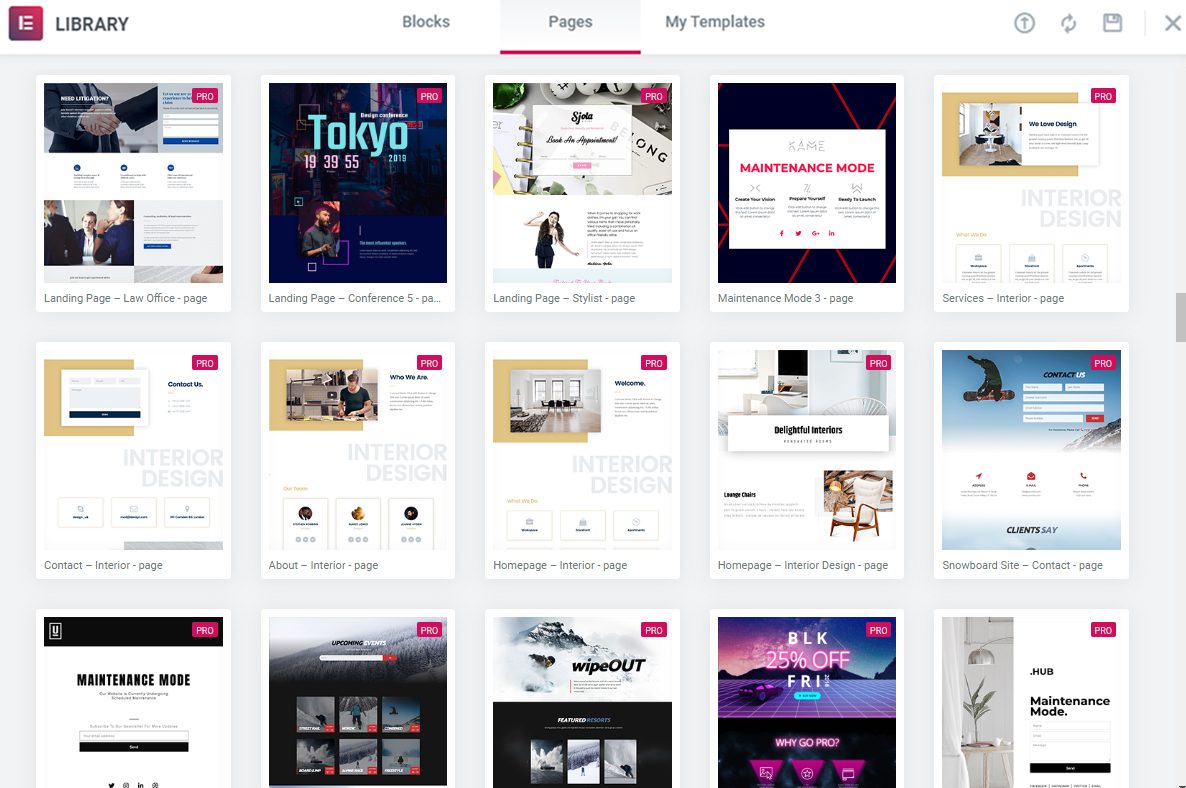Click the 'Landing Page – Stylist - page' title

click(564, 298)
